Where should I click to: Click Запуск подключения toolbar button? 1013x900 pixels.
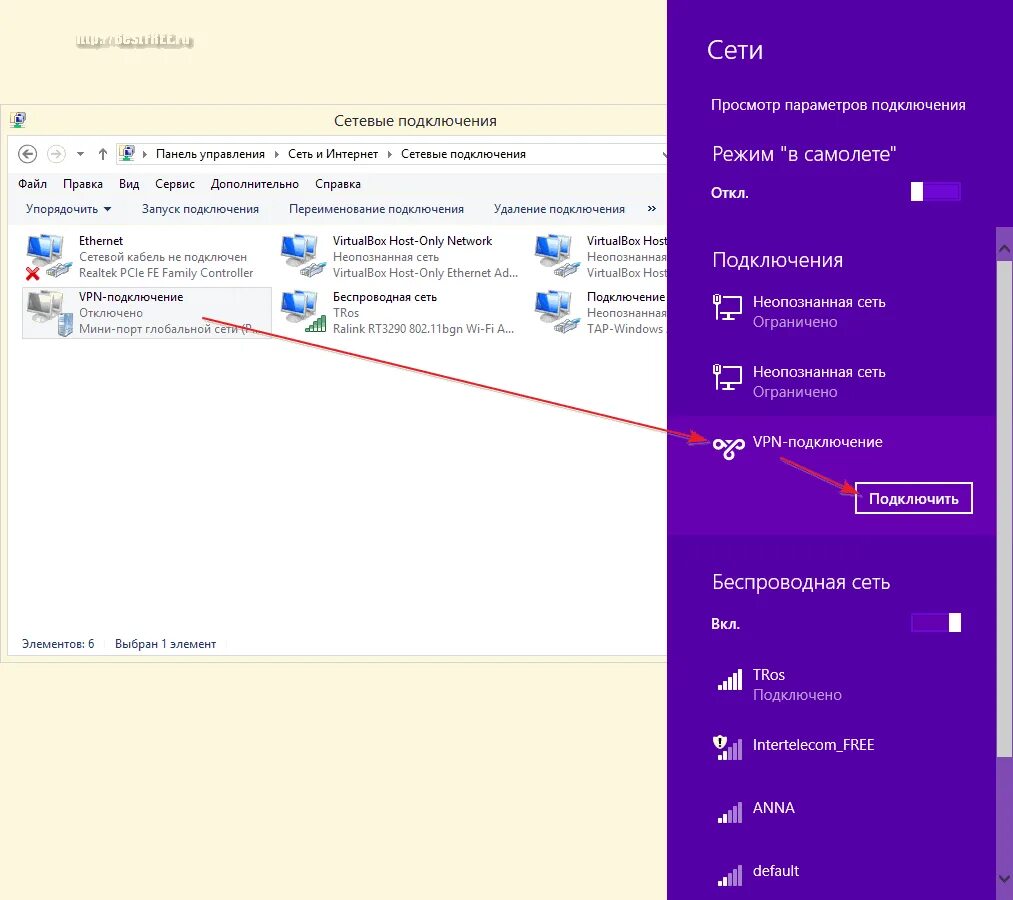200,209
